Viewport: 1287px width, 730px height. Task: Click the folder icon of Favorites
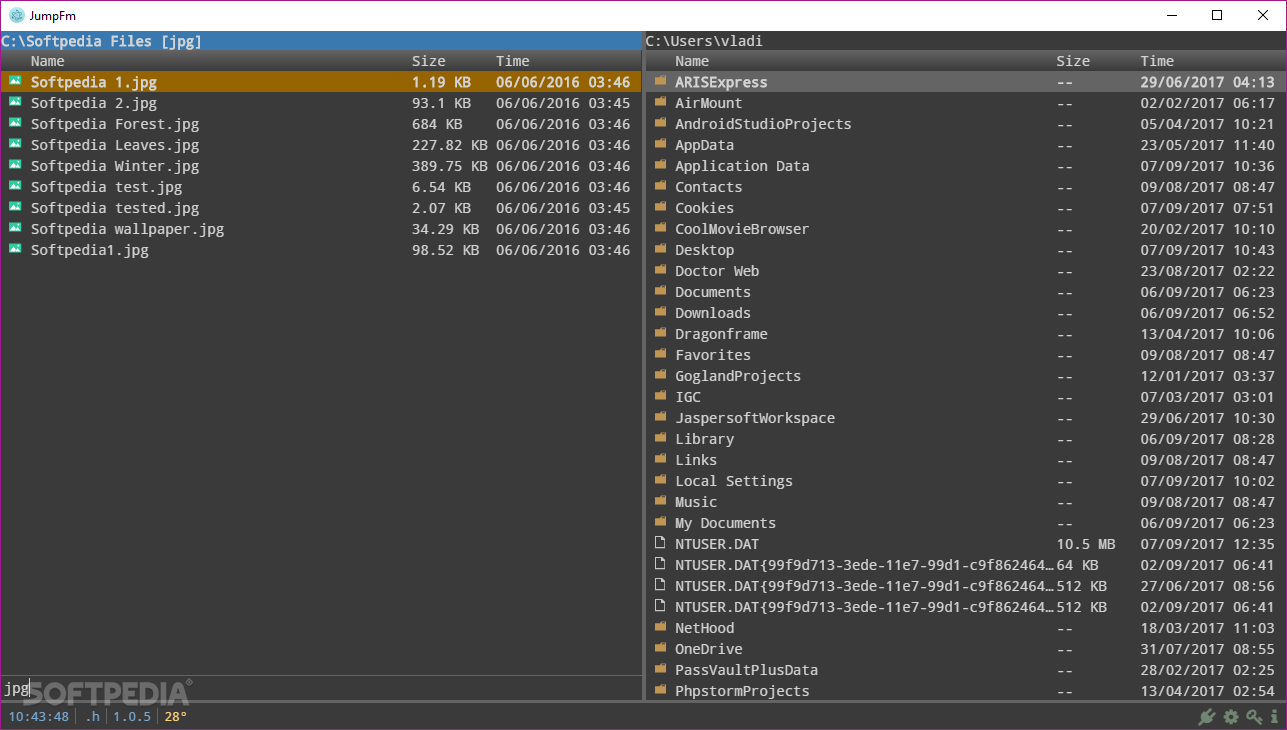coord(660,354)
